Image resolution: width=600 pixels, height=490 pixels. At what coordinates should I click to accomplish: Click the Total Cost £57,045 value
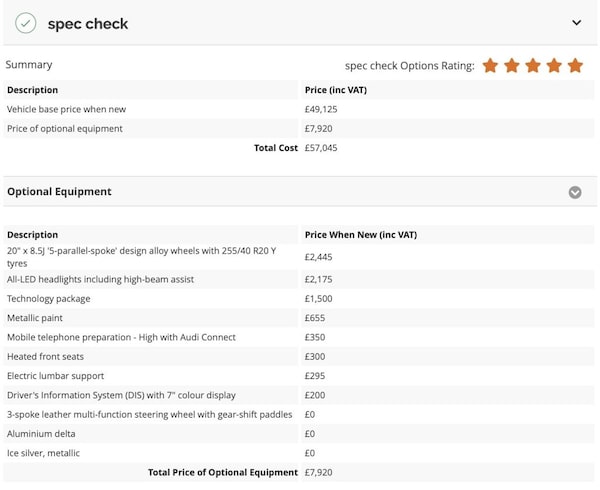[x=321, y=148]
